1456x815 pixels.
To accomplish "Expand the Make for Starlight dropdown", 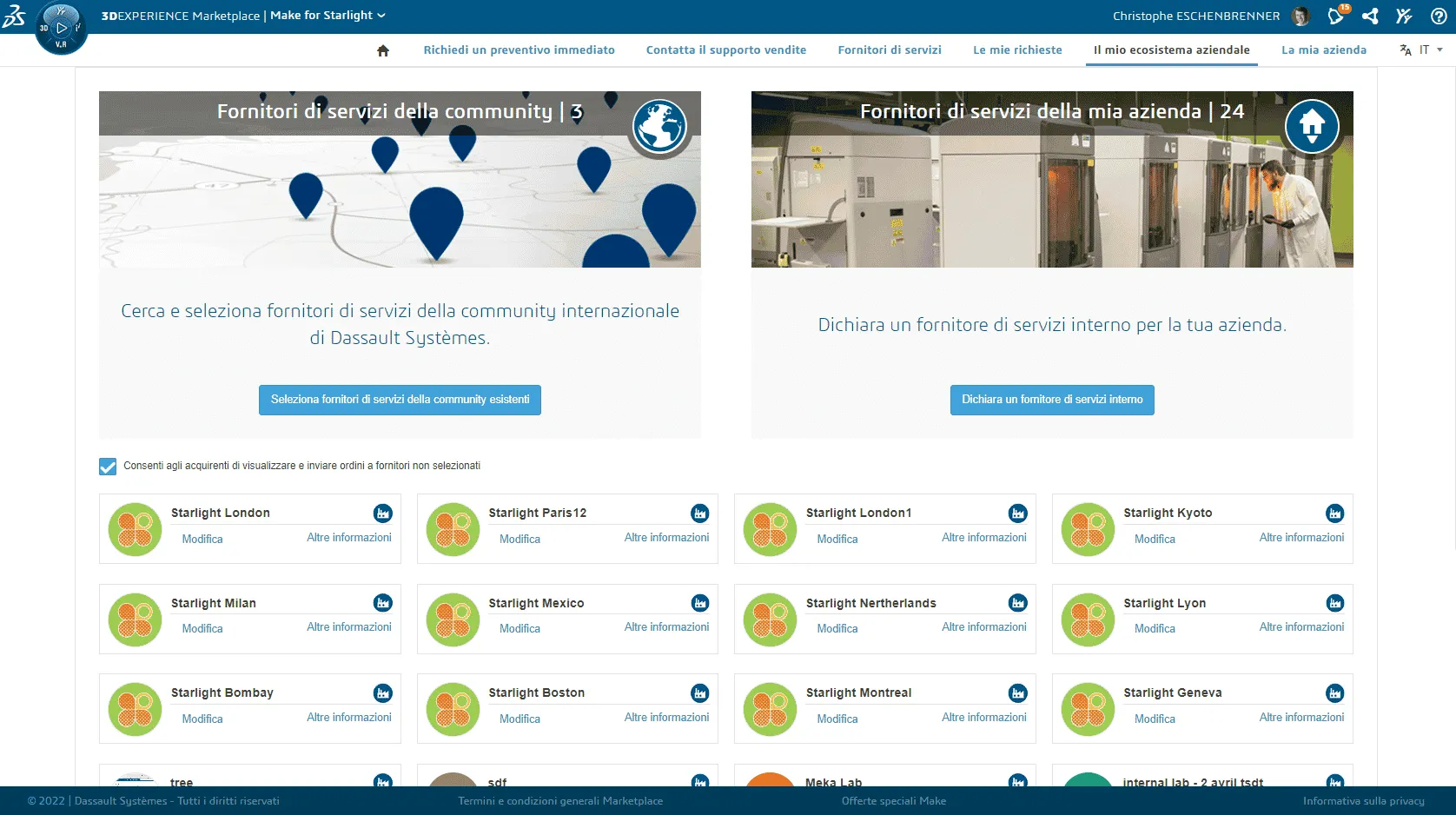I will point(380,15).
